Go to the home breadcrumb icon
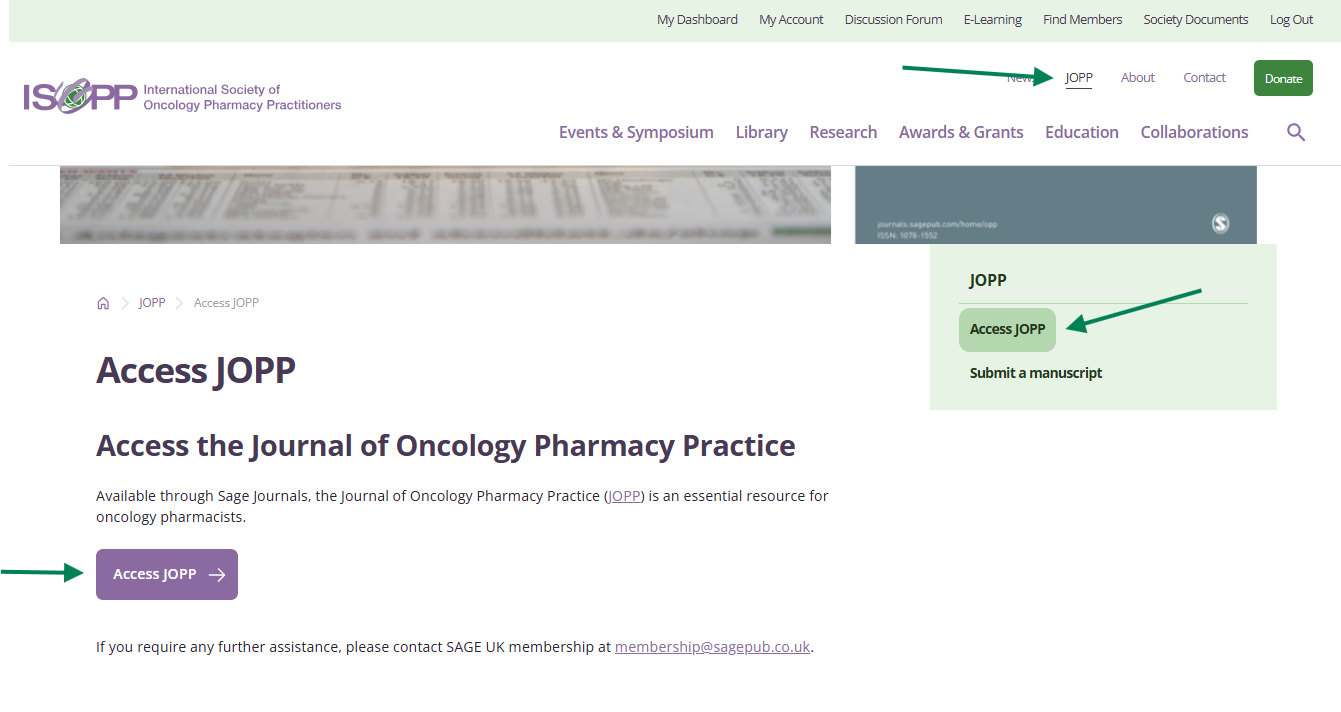The width and height of the screenshot is (1341, 712). [103, 303]
